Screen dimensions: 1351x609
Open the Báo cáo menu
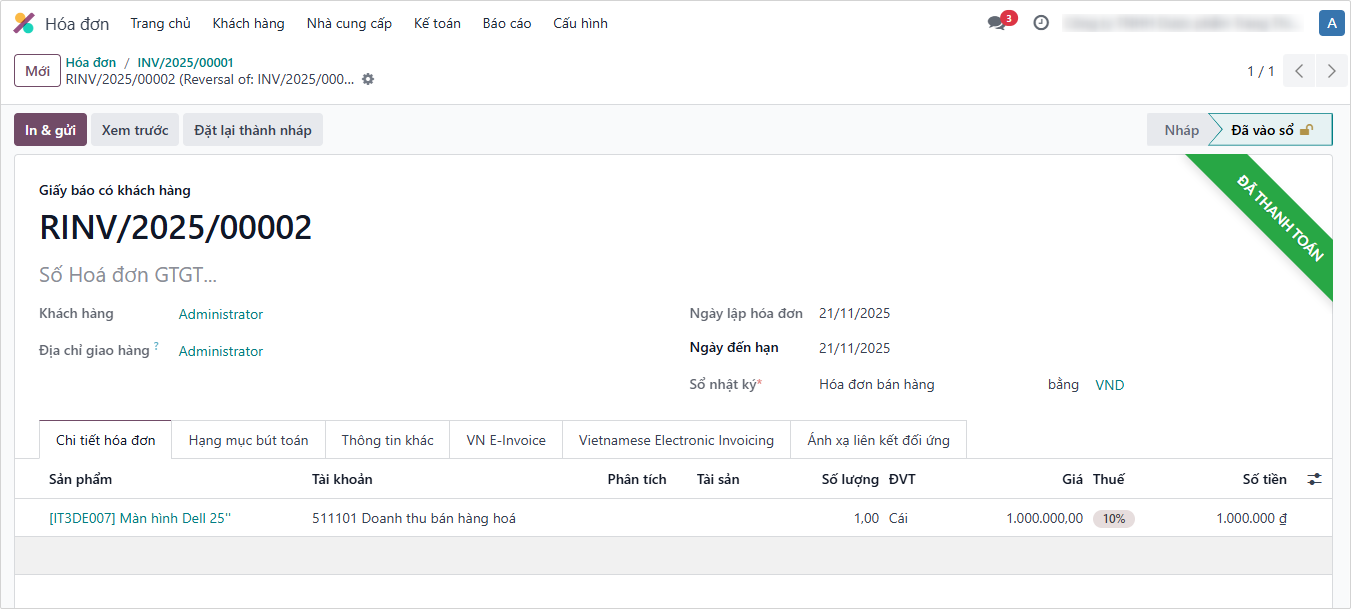pos(507,23)
